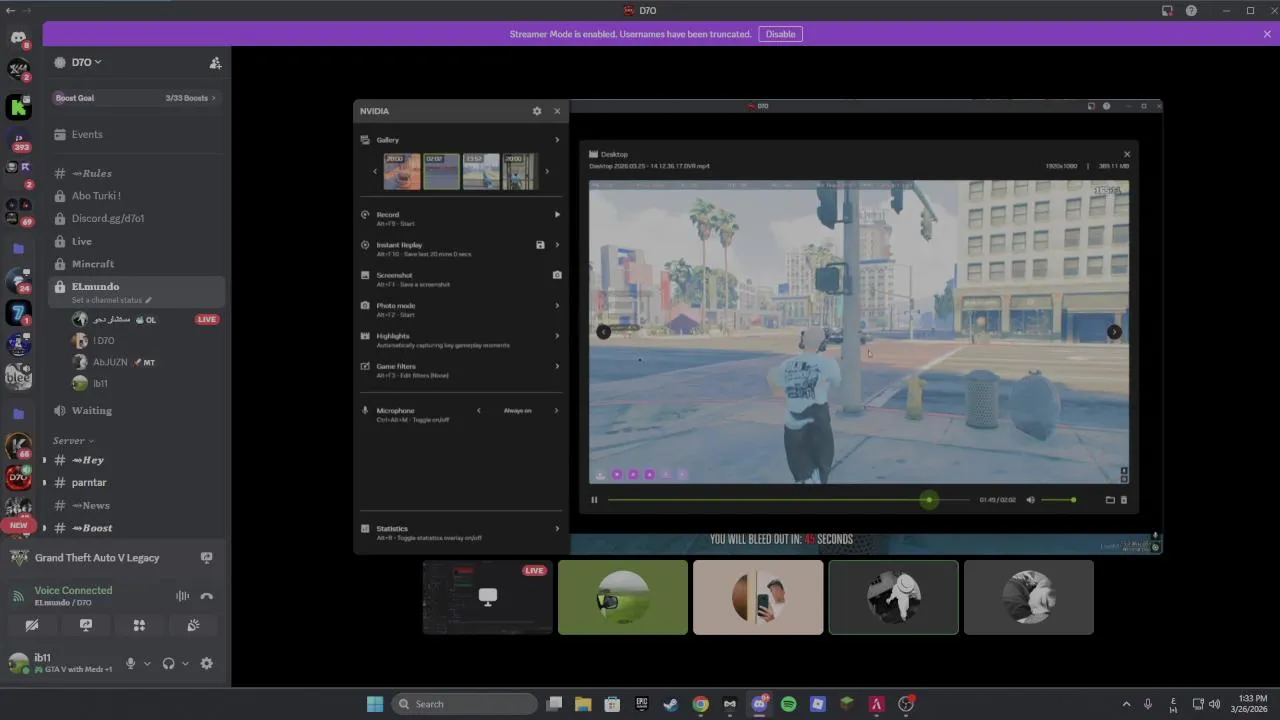Select the LIVE stream tile in call
Viewport: 1280px width, 720px height.
(x=488, y=597)
